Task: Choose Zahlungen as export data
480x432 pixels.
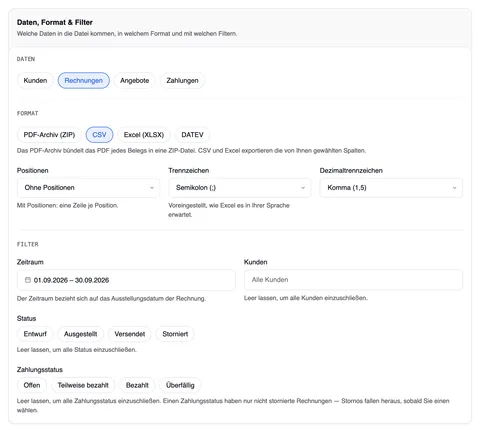Action: coord(182,80)
